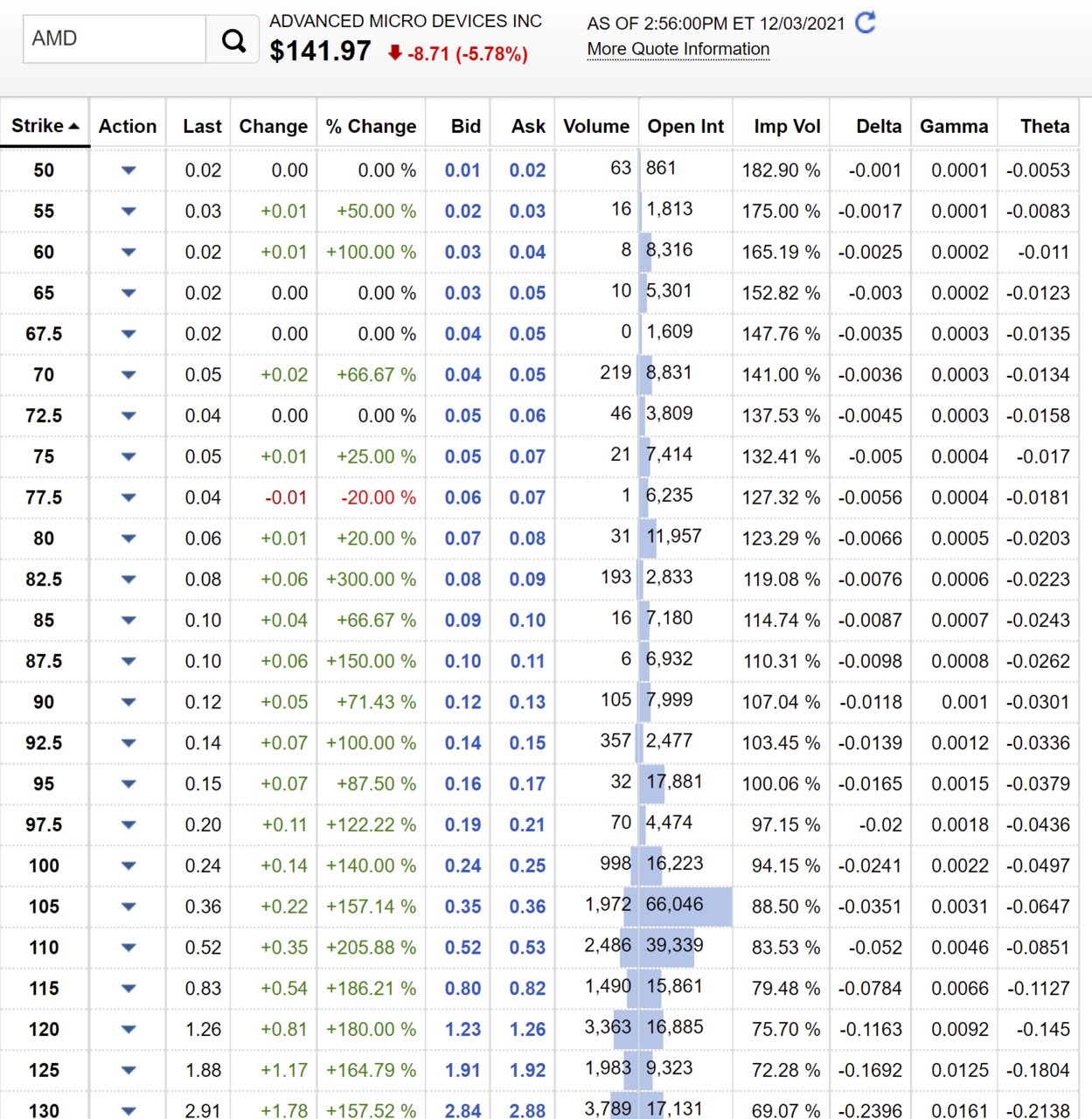Click the 65 strike price cell
1092x1119 pixels.
[x=44, y=293]
